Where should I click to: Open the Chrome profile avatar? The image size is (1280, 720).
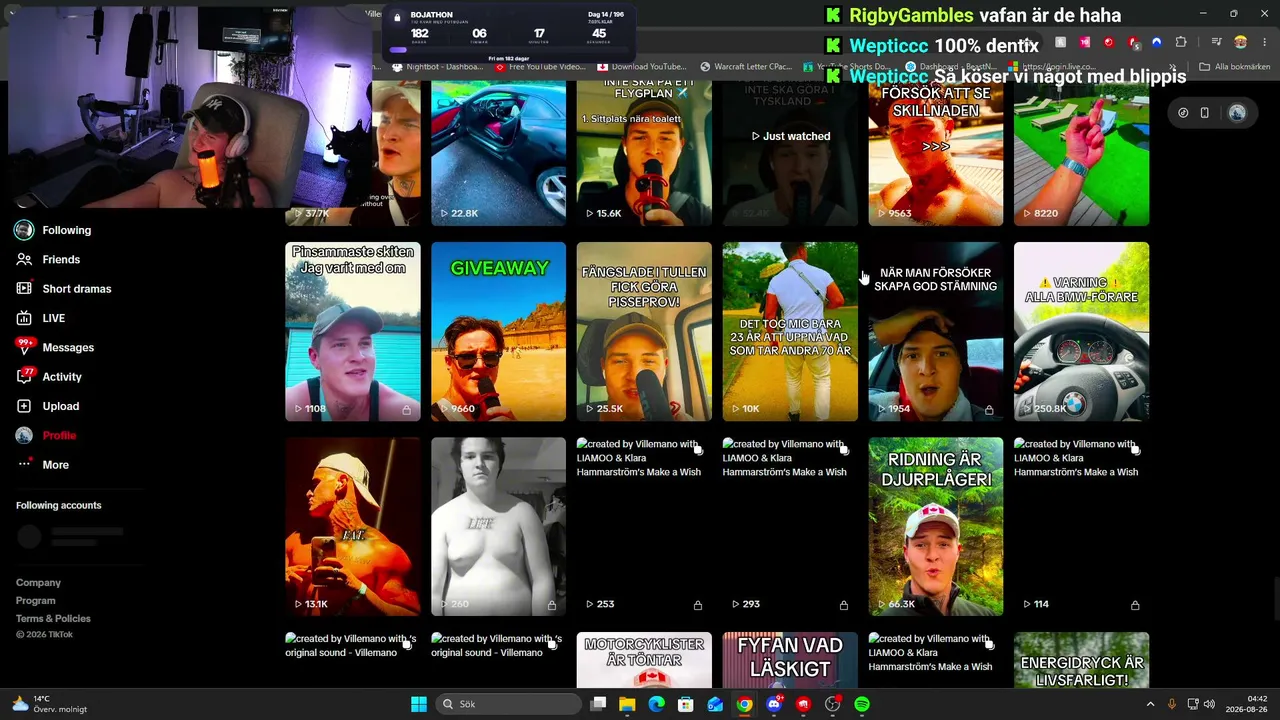click(1241, 42)
